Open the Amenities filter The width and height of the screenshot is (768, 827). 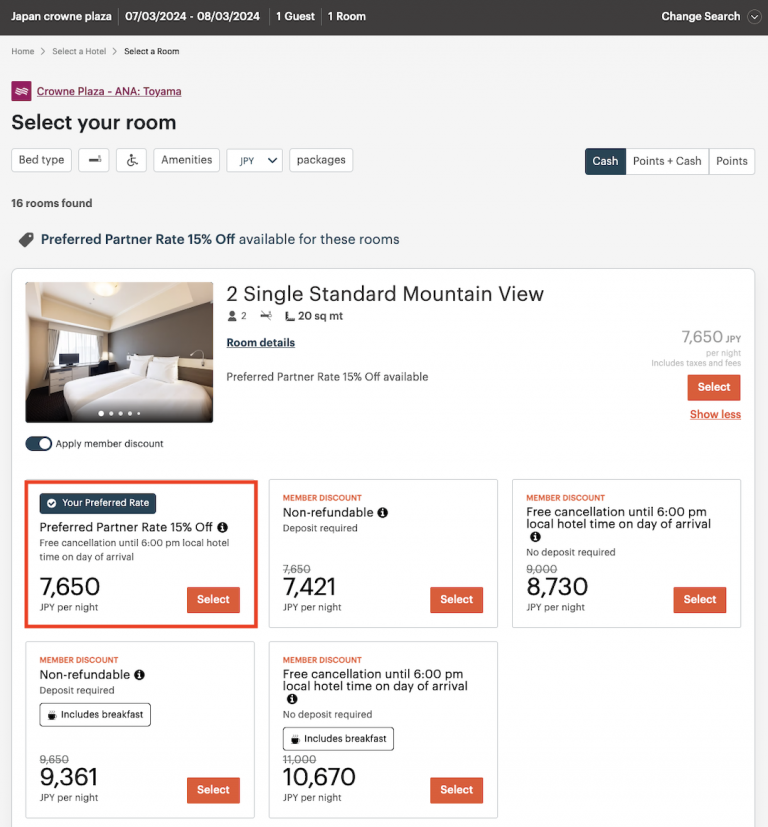click(x=186, y=160)
